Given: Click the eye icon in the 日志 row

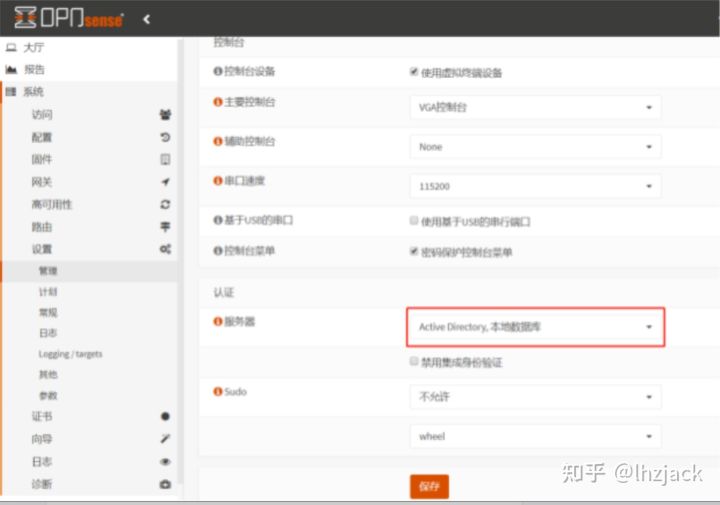Looking at the screenshot, I should pos(165,461).
